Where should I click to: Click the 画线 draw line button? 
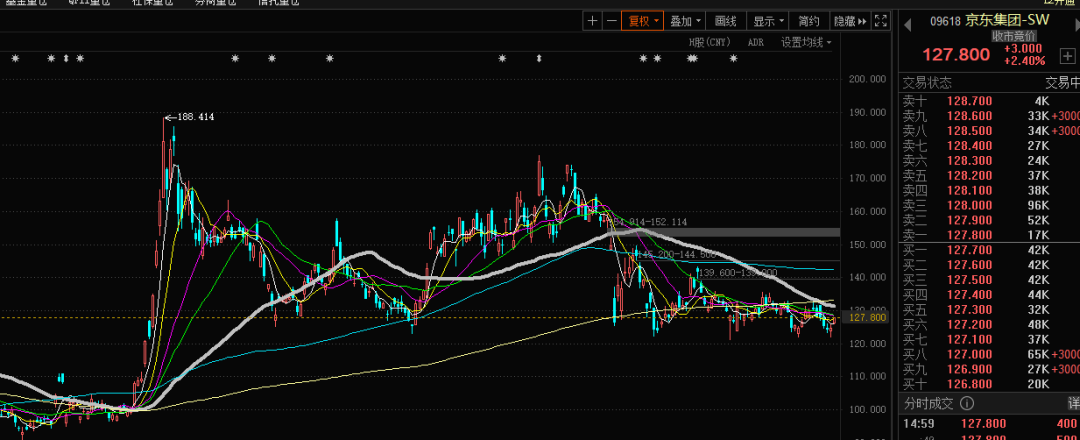coord(725,21)
